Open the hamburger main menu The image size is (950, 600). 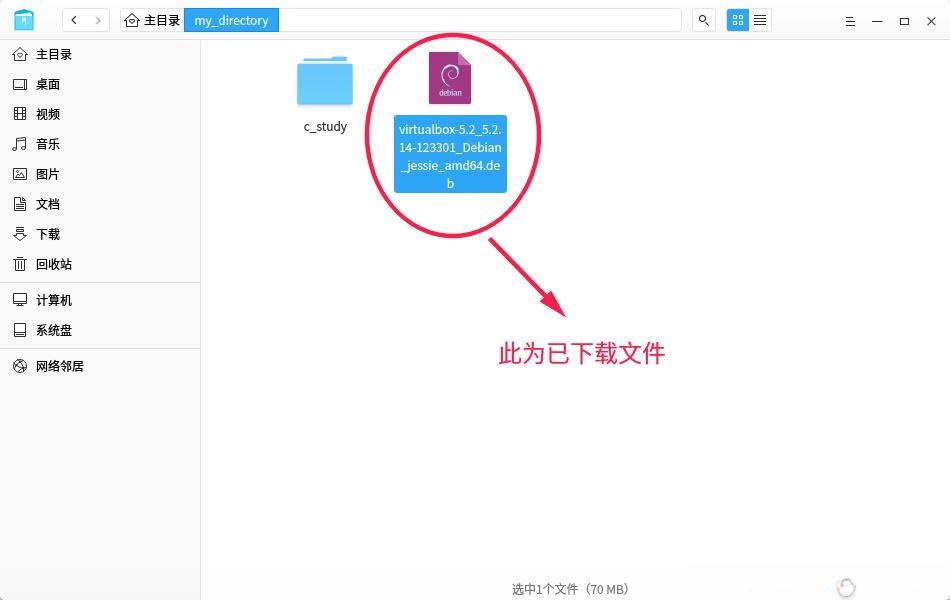pyautogui.click(x=850, y=21)
